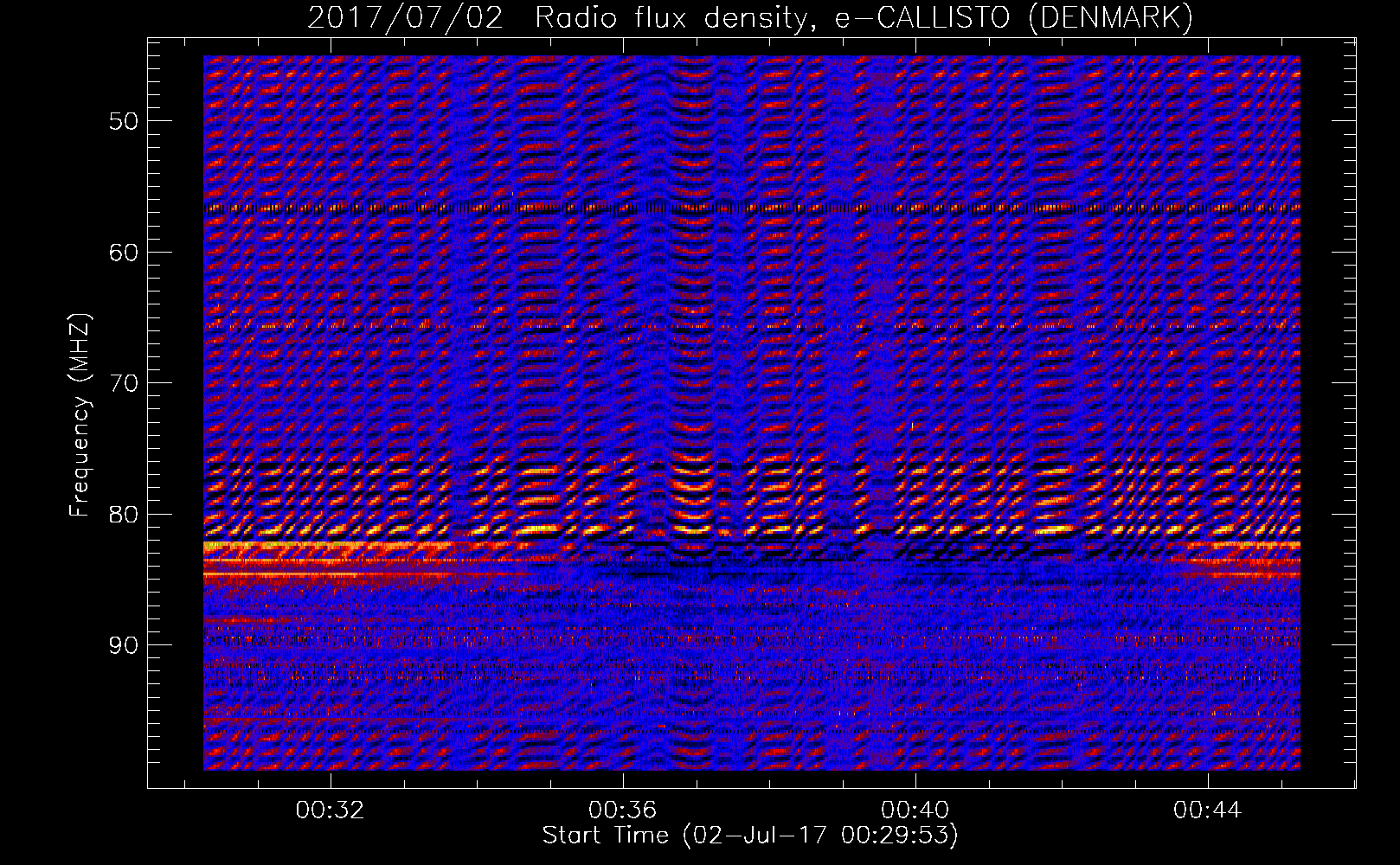This screenshot has height=865, width=1400.
Task: Click the 90 frequency tick label
Action: (x=124, y=645)
